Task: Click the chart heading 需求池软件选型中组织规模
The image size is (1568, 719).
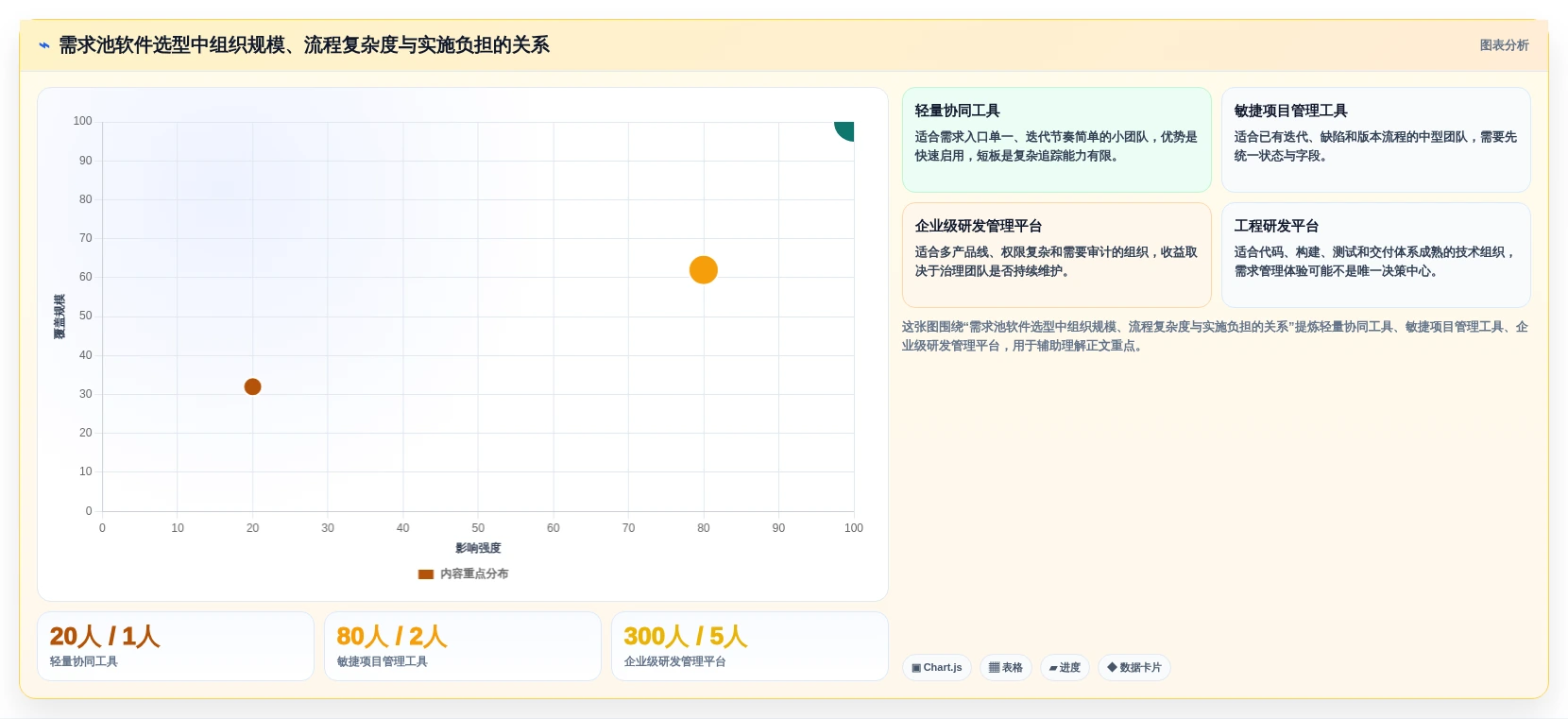Action: pyautogui.click(x=304, y=45)
